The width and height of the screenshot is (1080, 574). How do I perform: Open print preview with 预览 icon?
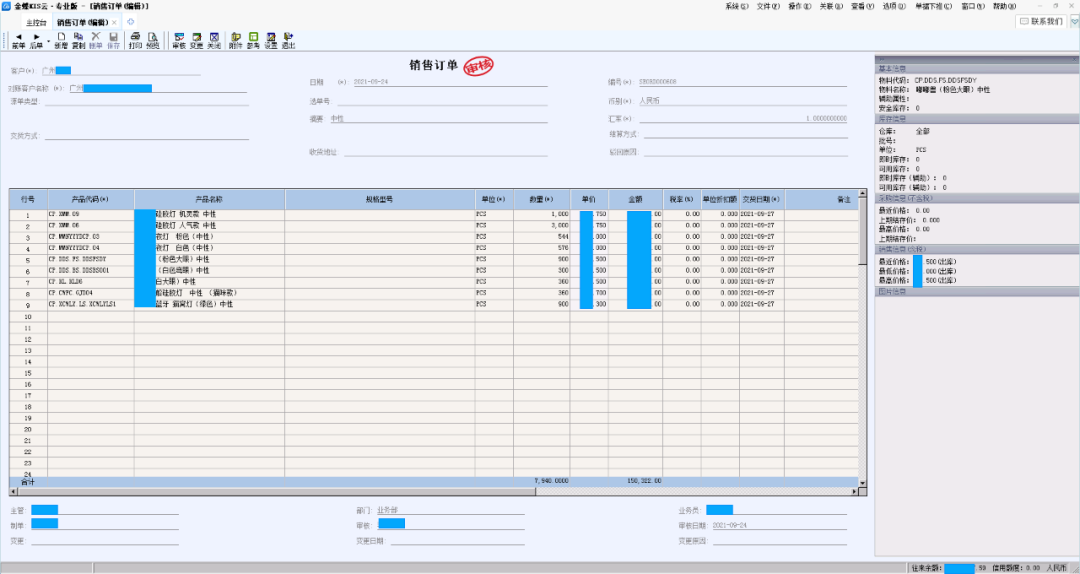click(152, 41)
